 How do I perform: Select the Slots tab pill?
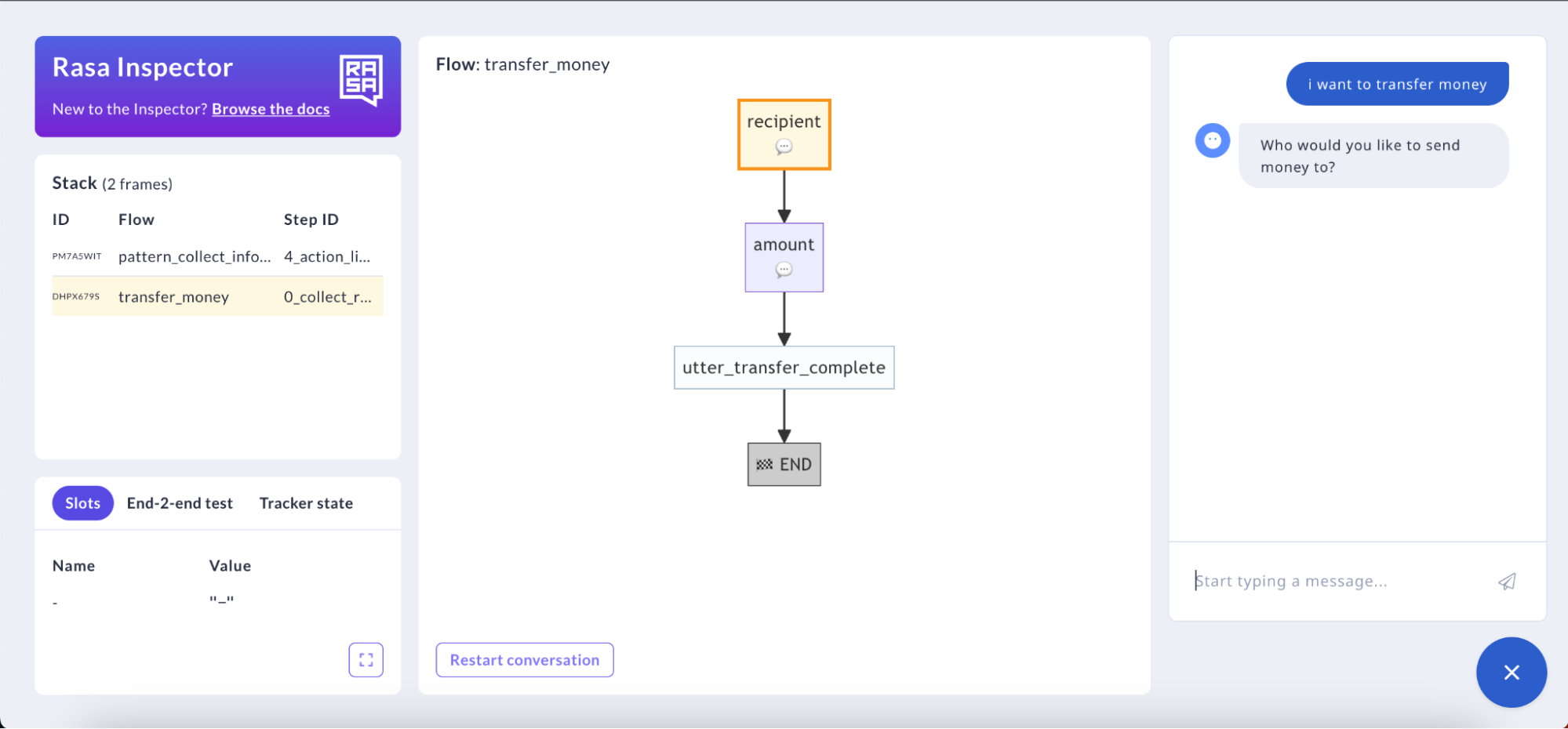coord(82,502)
